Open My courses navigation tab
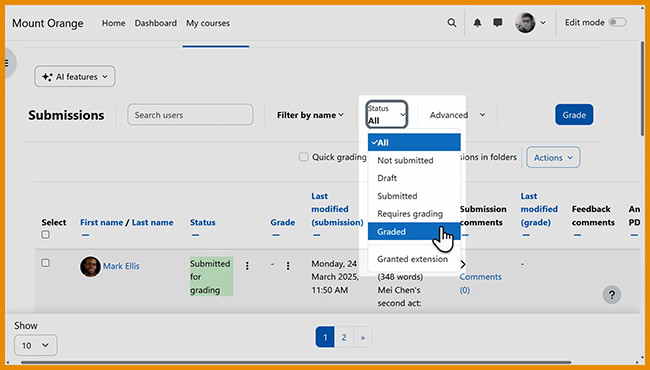The height and width of the screenshot is (370, 650). pos(208,23)
